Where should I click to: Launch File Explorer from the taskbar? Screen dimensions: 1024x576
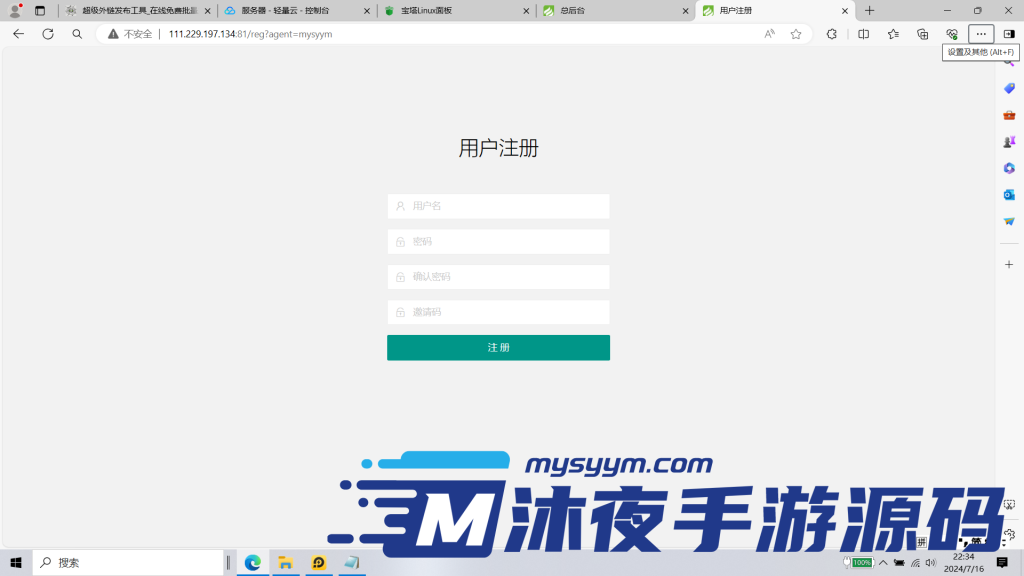point(286,562)
